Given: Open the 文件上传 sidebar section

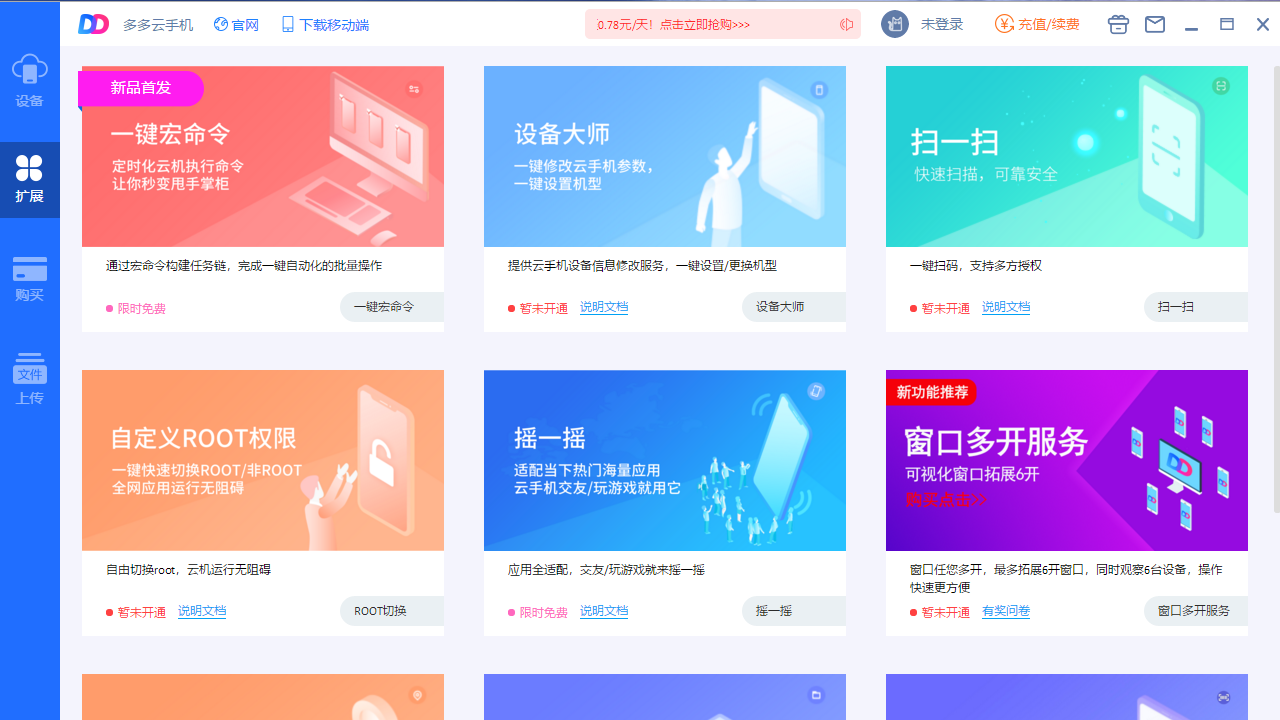Looking at the screenshot, I should [x=30, y=379].
